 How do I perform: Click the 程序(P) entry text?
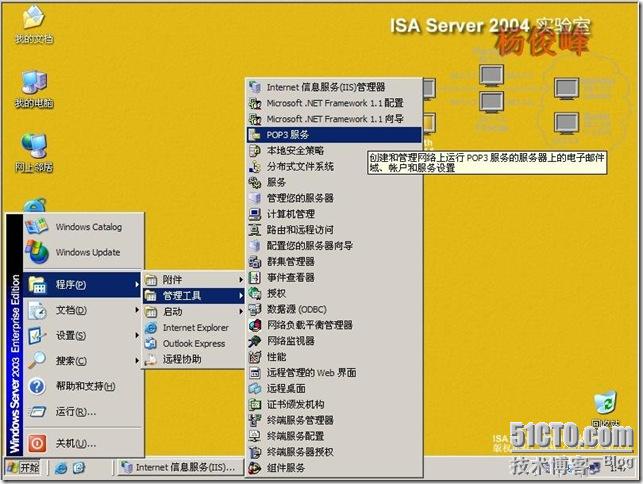71,284
